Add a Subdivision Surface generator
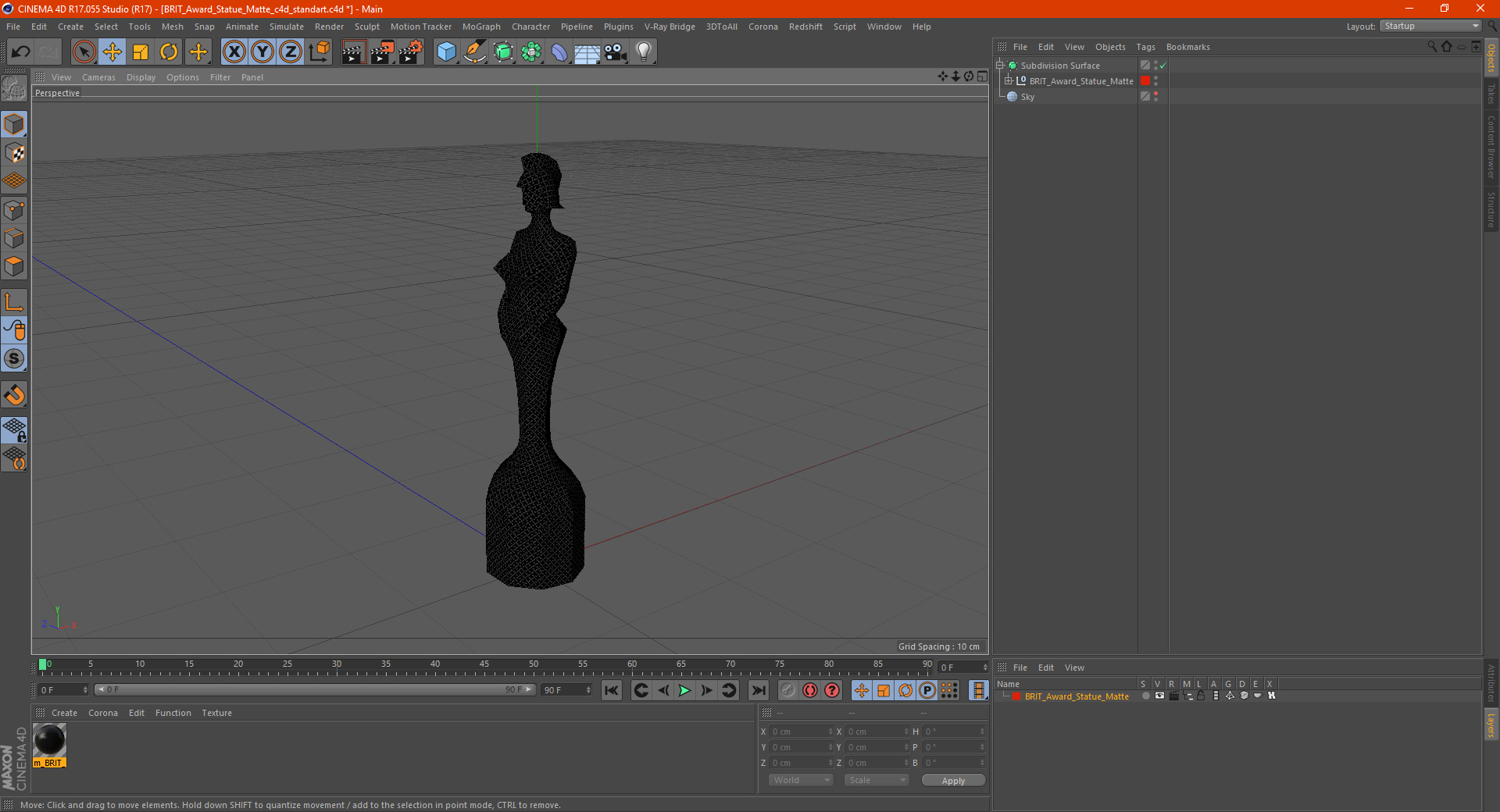 pos(503,52)
